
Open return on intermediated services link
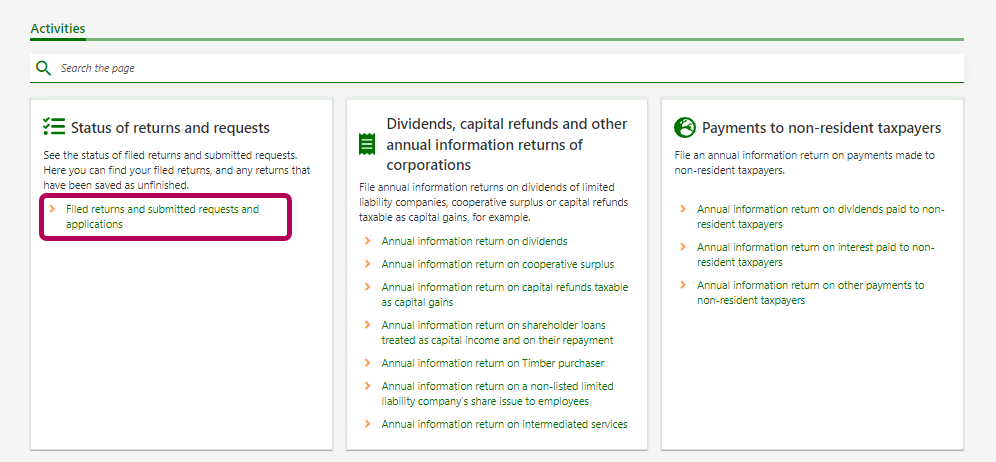point(504,424)
